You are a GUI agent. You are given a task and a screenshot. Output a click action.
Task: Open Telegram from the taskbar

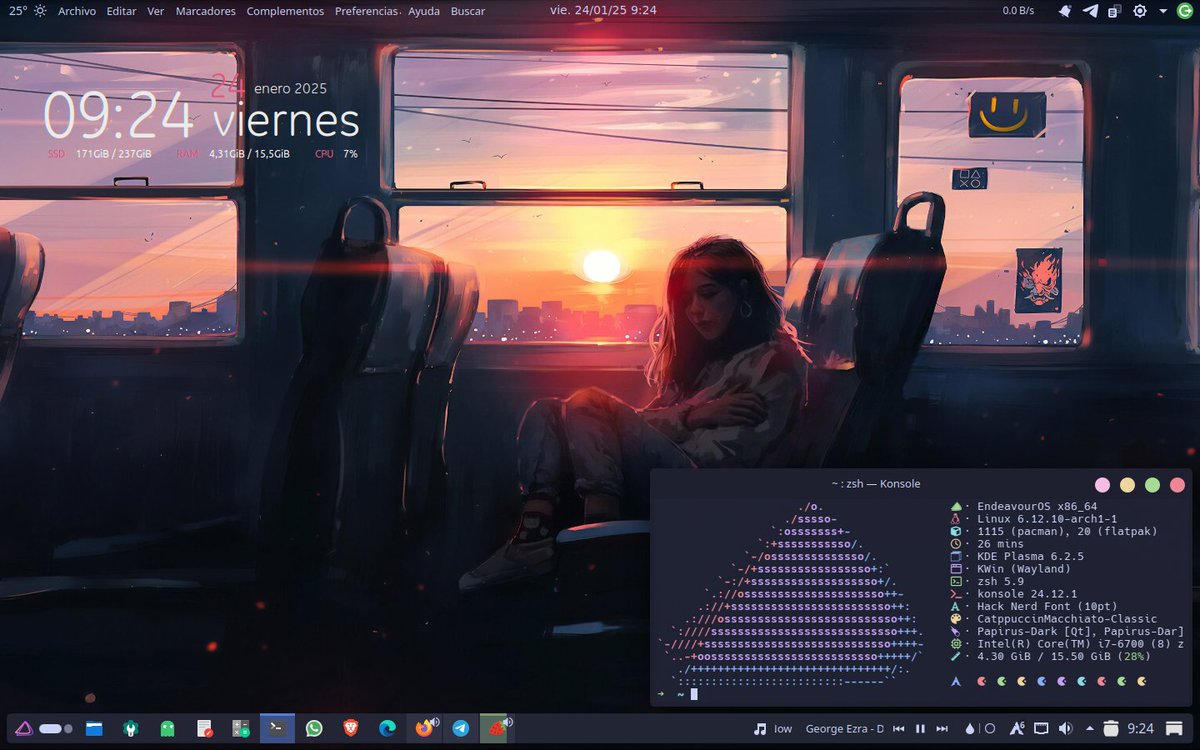pyautogui.click(x=461, y=728)
